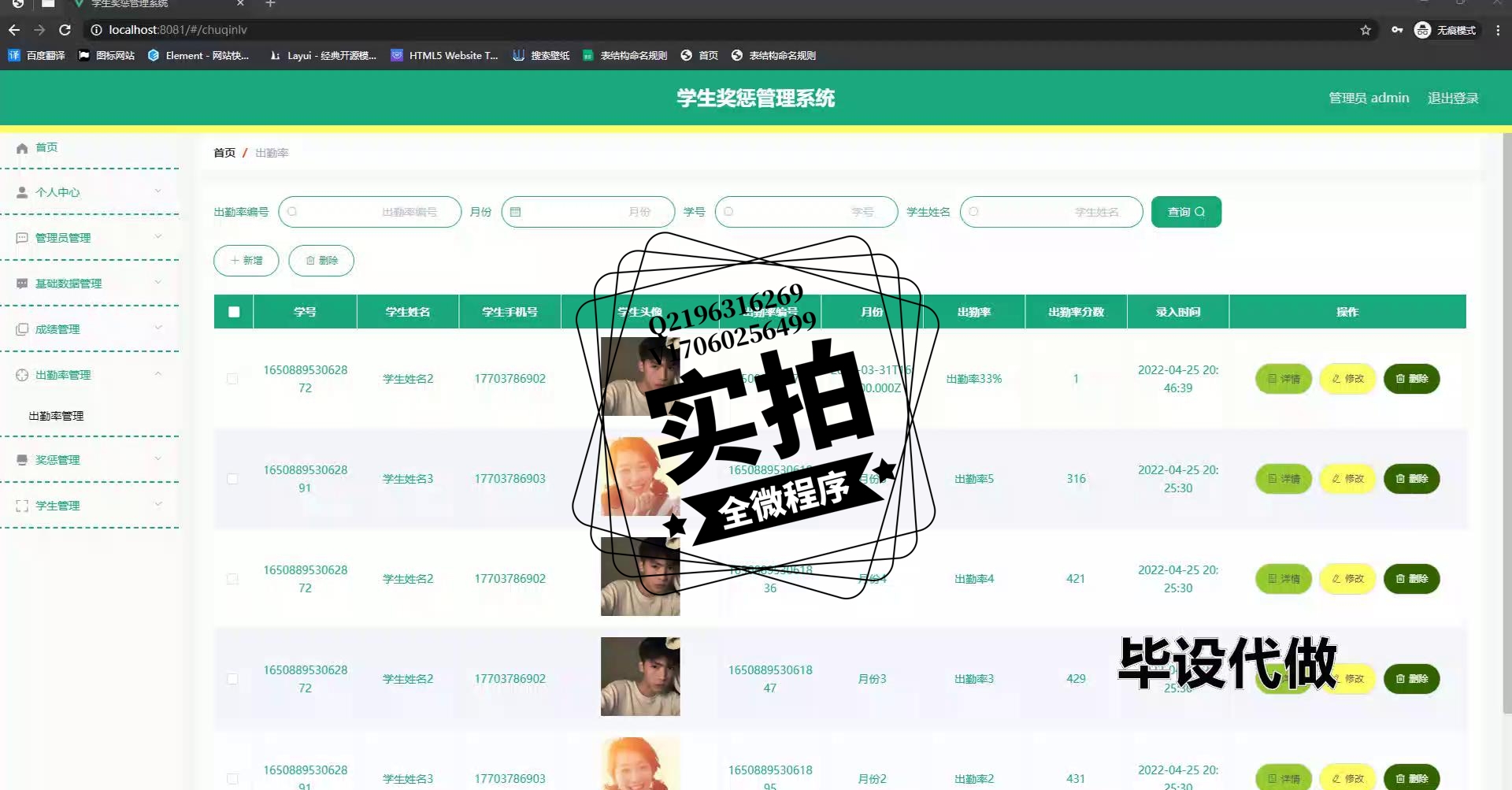The height and width of the screenshot is (790, 1512).
Task: Click the 查询 search button
Action: 1186,212
